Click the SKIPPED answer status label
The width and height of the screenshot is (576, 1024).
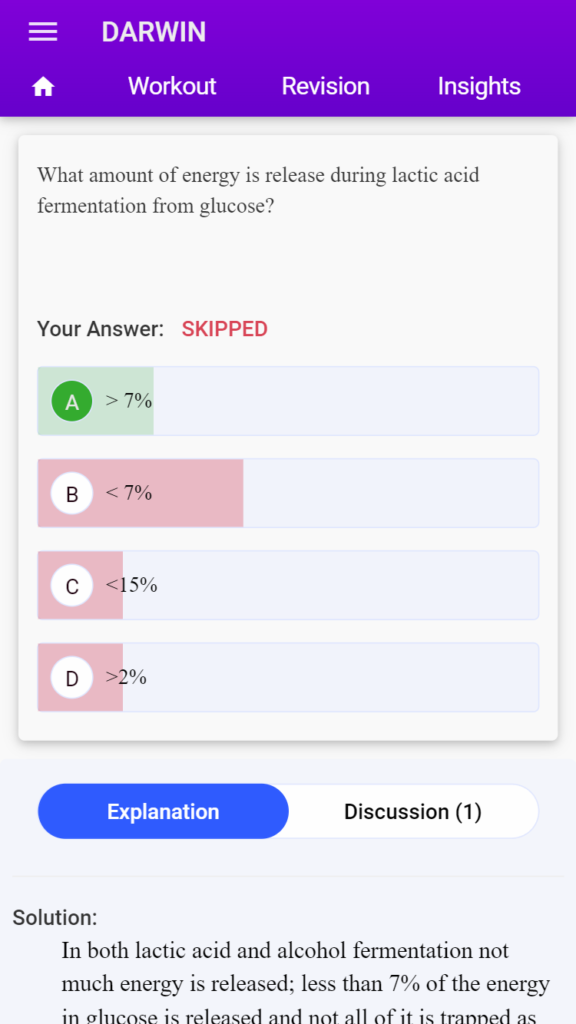tap(225, 329)
